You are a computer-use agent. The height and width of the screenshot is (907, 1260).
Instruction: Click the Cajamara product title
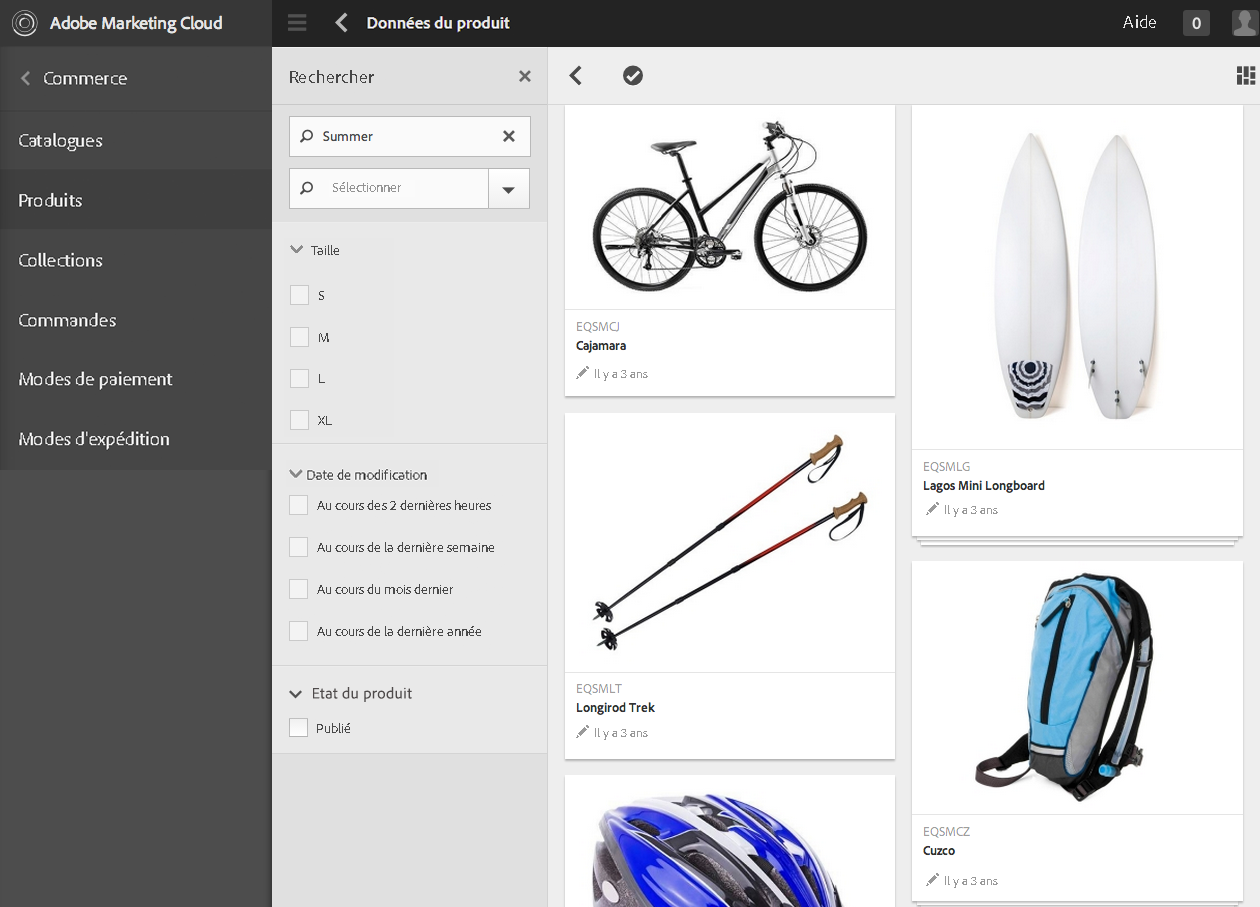point(601,346)
